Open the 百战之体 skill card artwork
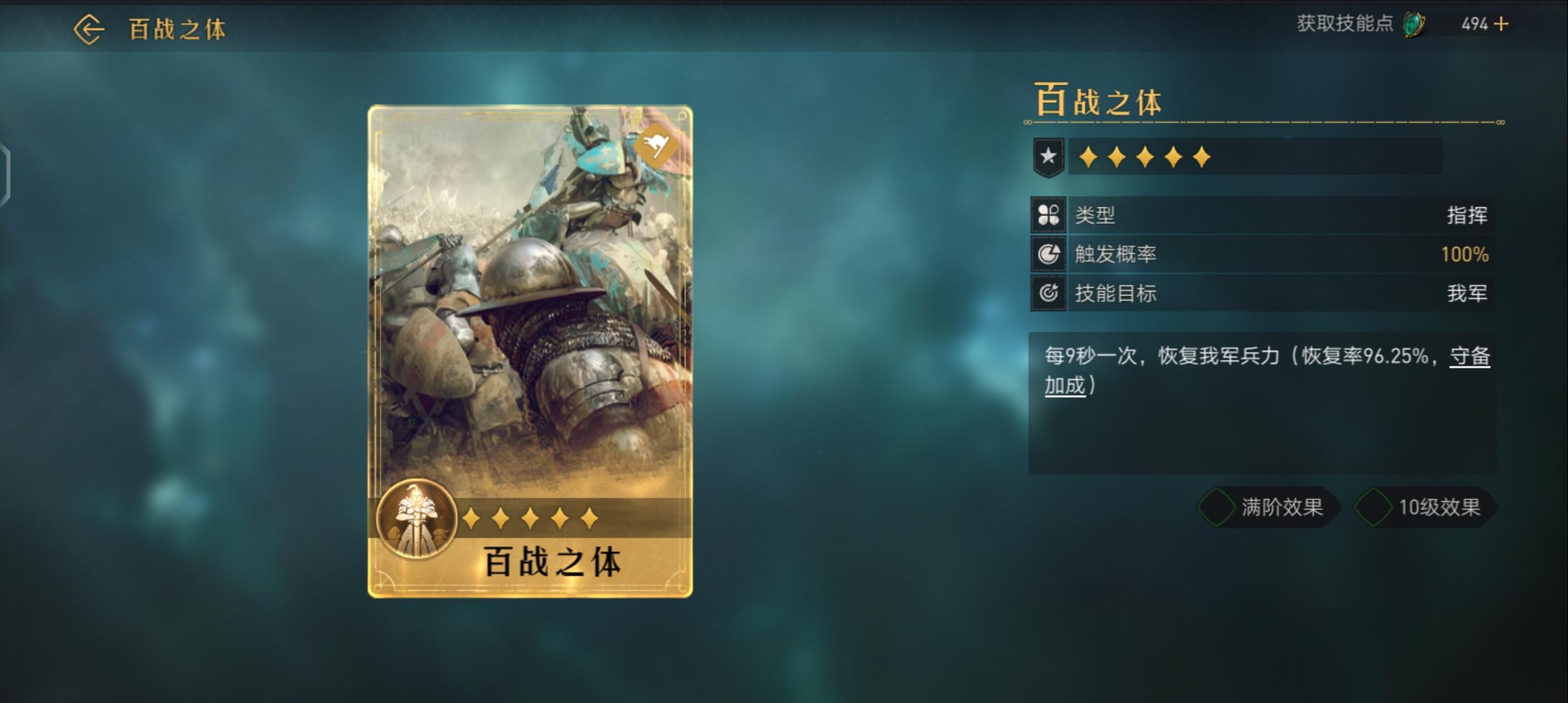 click(530, 351)
